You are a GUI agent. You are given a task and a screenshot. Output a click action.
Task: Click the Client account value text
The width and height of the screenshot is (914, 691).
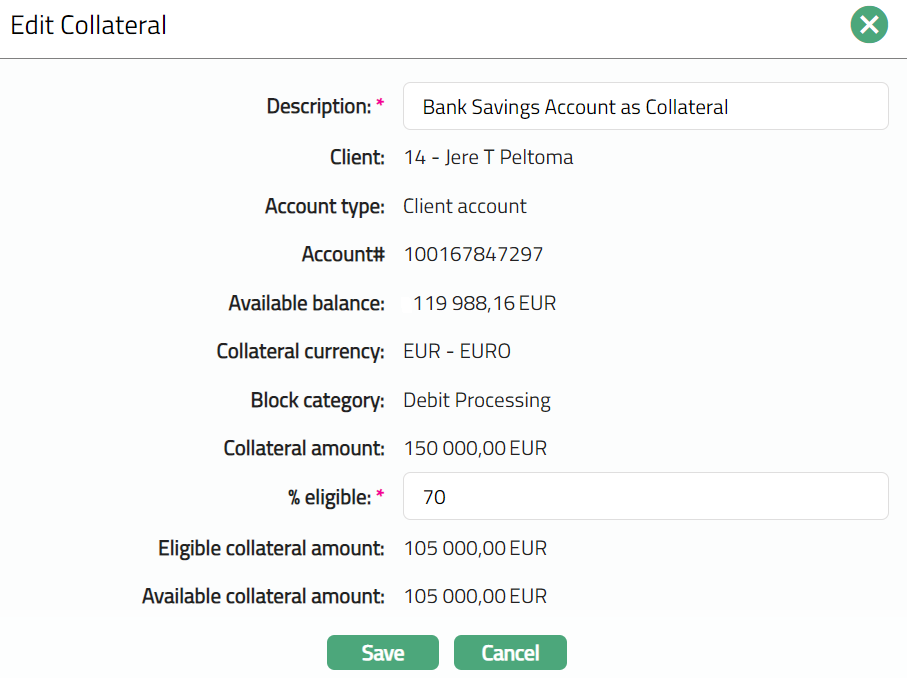(x=464, y=207)
